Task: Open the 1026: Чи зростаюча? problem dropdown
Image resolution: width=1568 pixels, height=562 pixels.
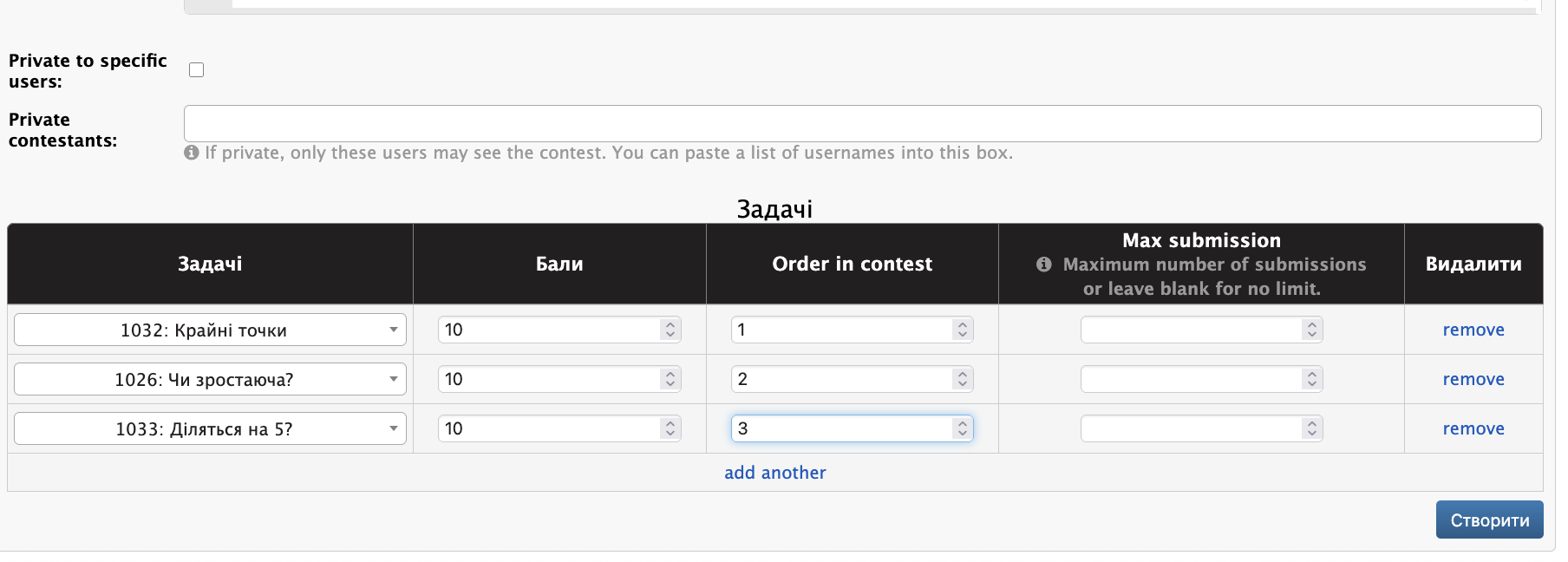Action: 210,379
